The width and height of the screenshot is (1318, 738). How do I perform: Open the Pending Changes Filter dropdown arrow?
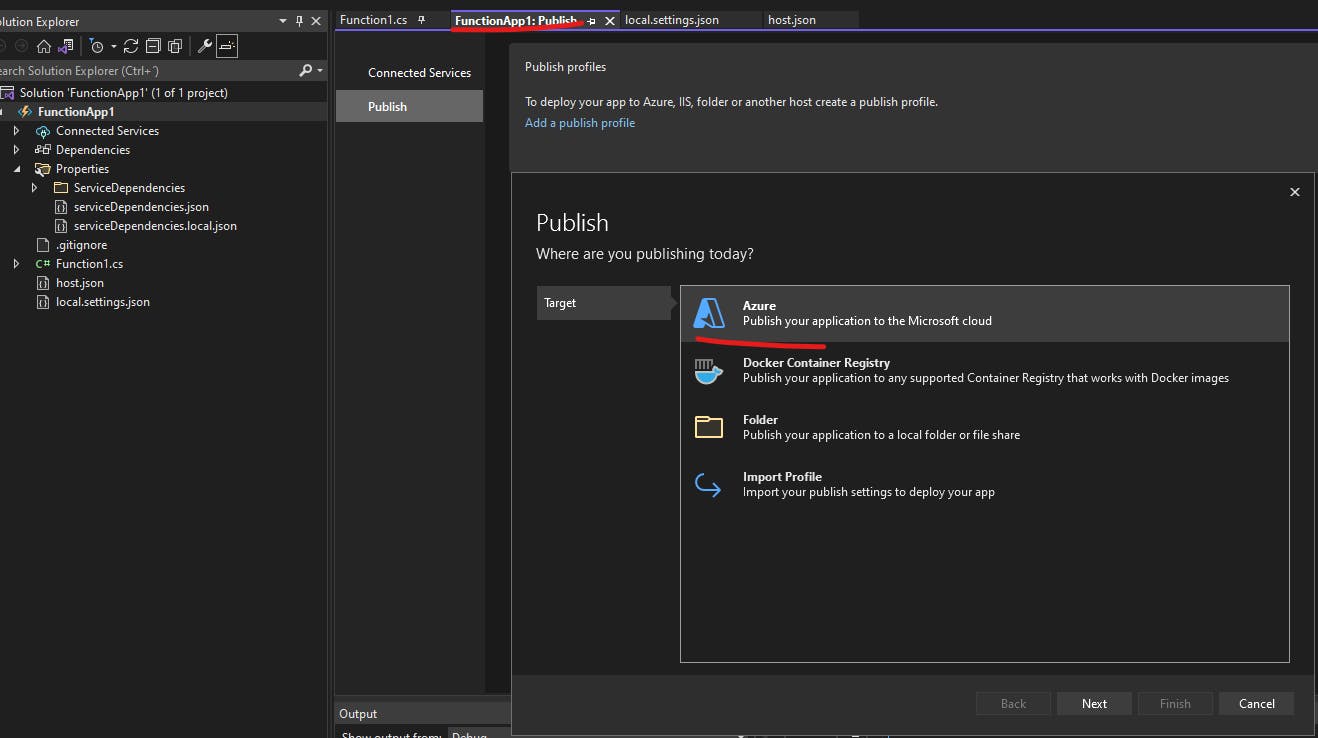pyautogui.click(x=113, y=46)
